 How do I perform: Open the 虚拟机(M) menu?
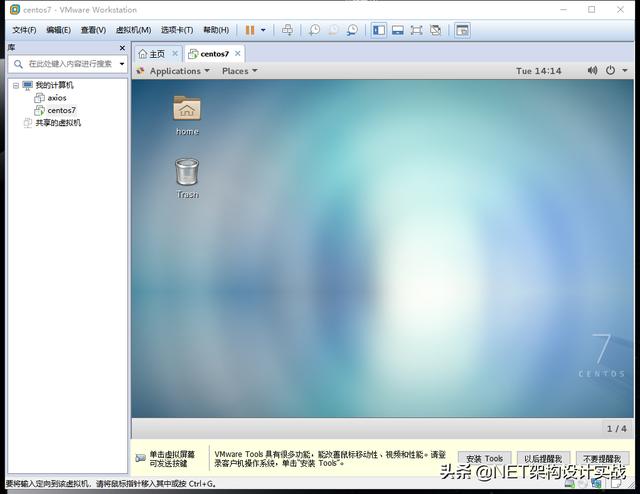click(133, 30)
